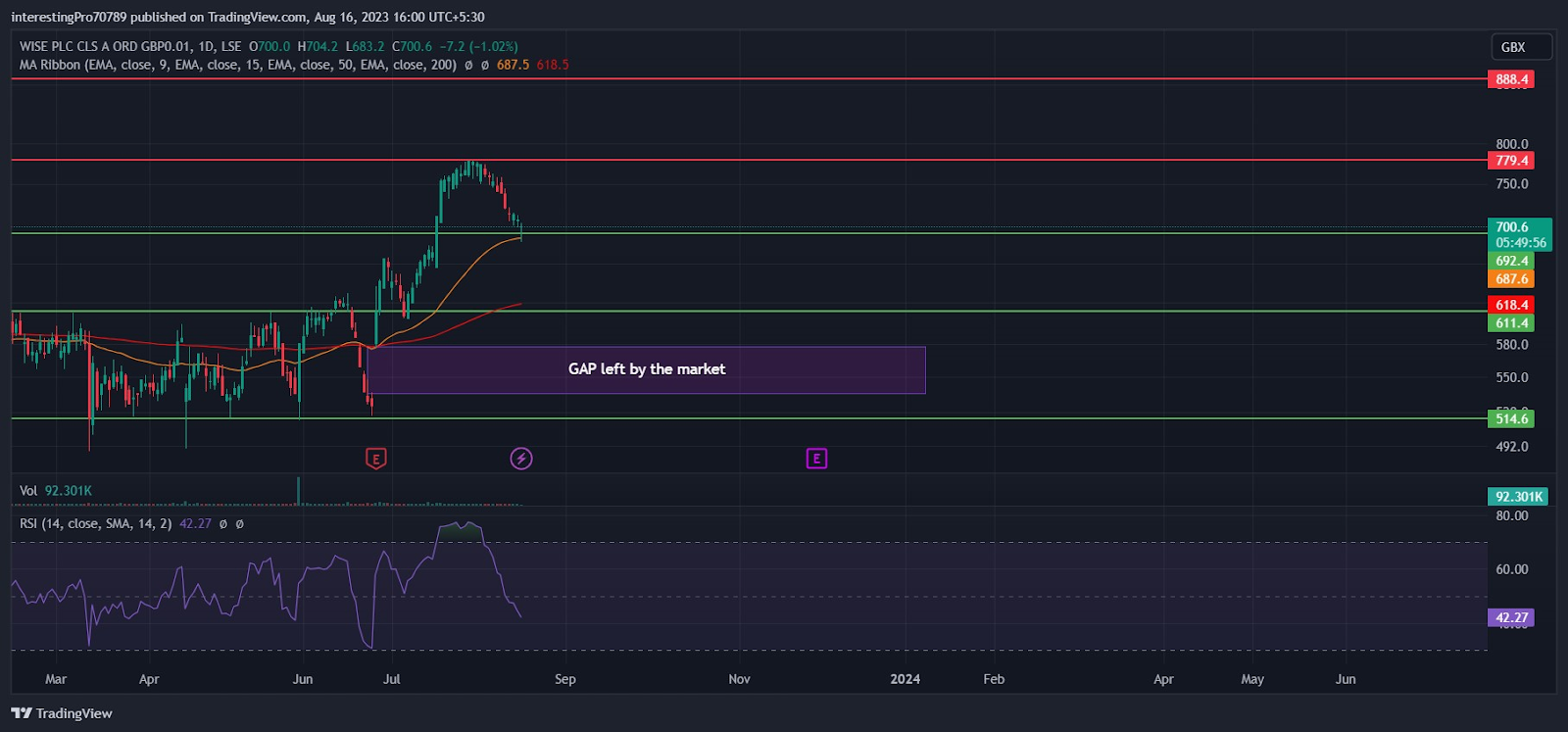
Task: Click the 'published on TradingView.com' header text
Action: click(x=219, y=17)
